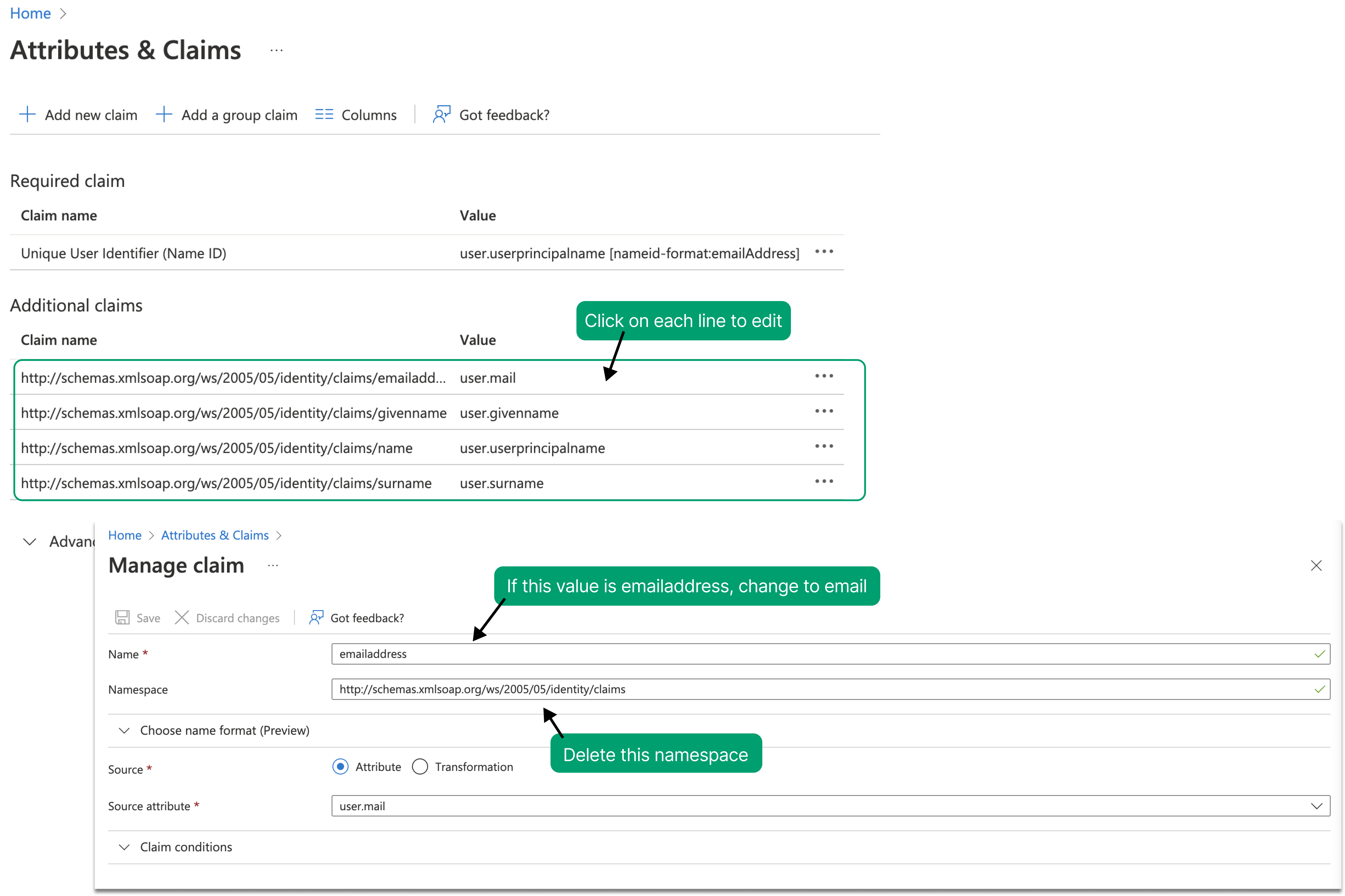Click the Save label in Manage claim
This screenshot has width=1345, height=896.
coord(148,618)
